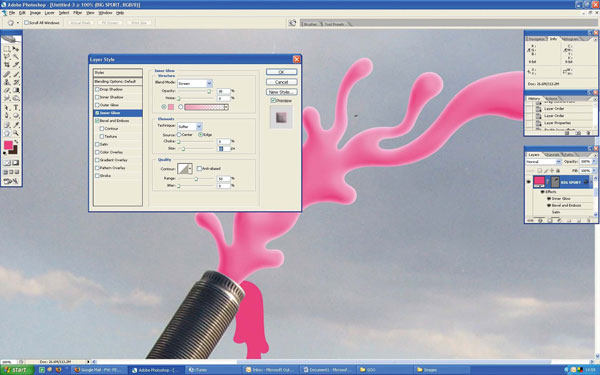
Task: Enable the Inner Shadow checkbox
Action: coord(97,97)
